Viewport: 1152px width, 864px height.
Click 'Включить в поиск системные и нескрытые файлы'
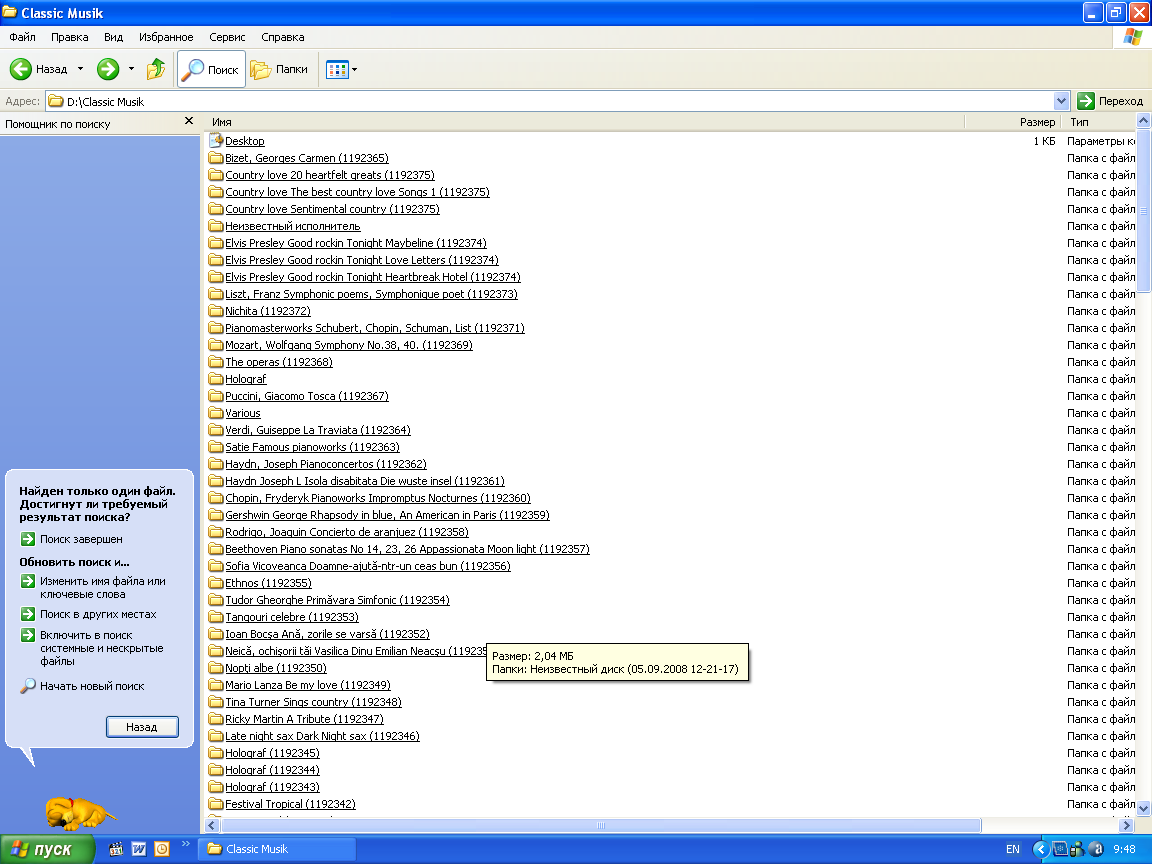pos(101,648)
